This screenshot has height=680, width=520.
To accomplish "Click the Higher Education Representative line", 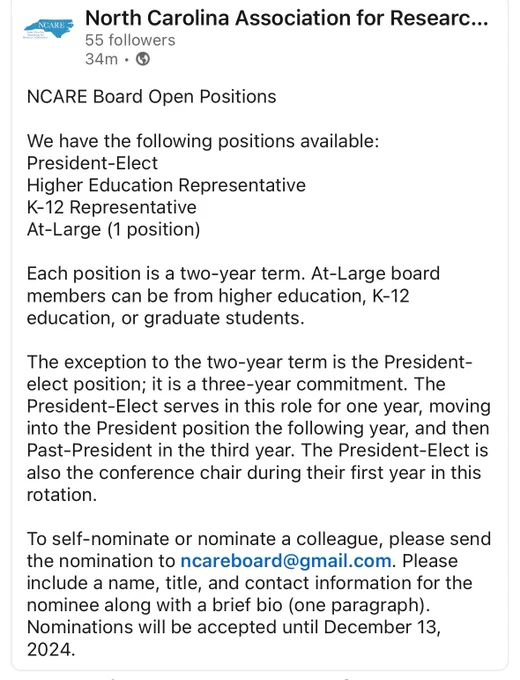I will (167, 185).
